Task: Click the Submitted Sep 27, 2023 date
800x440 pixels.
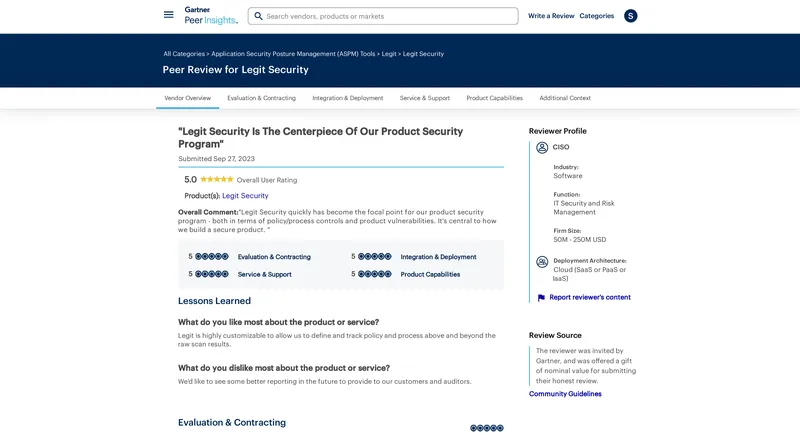Action: tap(216, 159)
